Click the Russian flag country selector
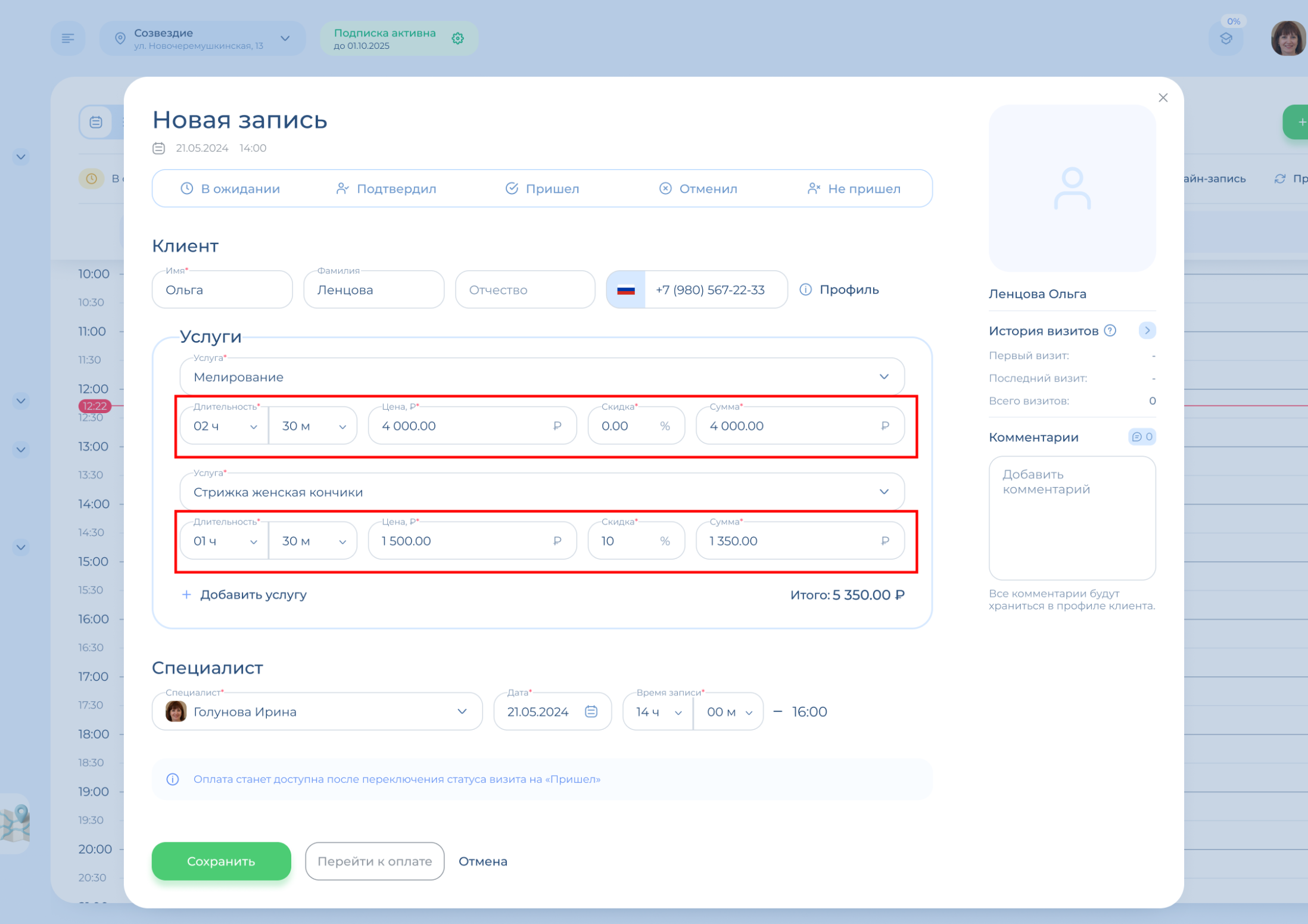This screenshot has width=1308, height=924. 625,290
